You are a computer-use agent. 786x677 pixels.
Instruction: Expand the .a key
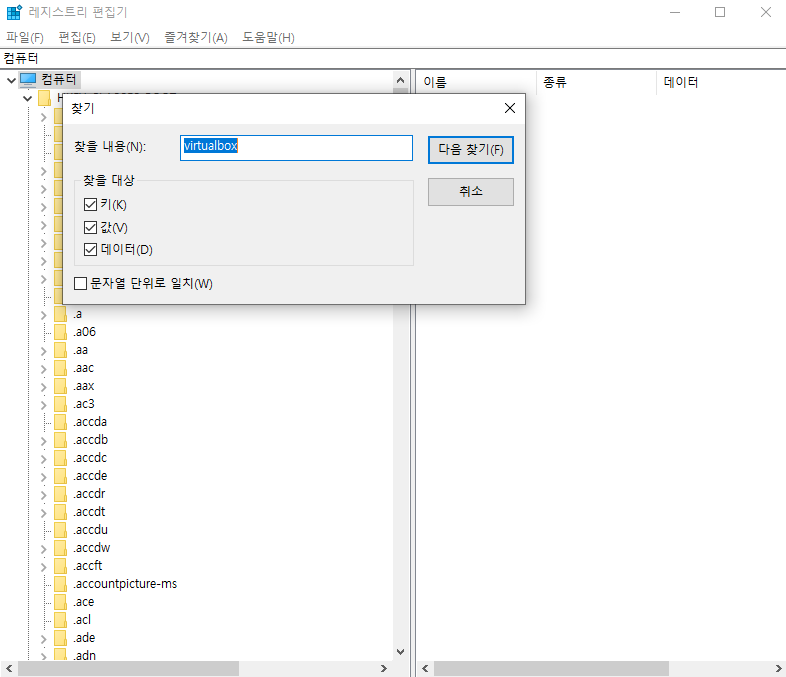44,315
